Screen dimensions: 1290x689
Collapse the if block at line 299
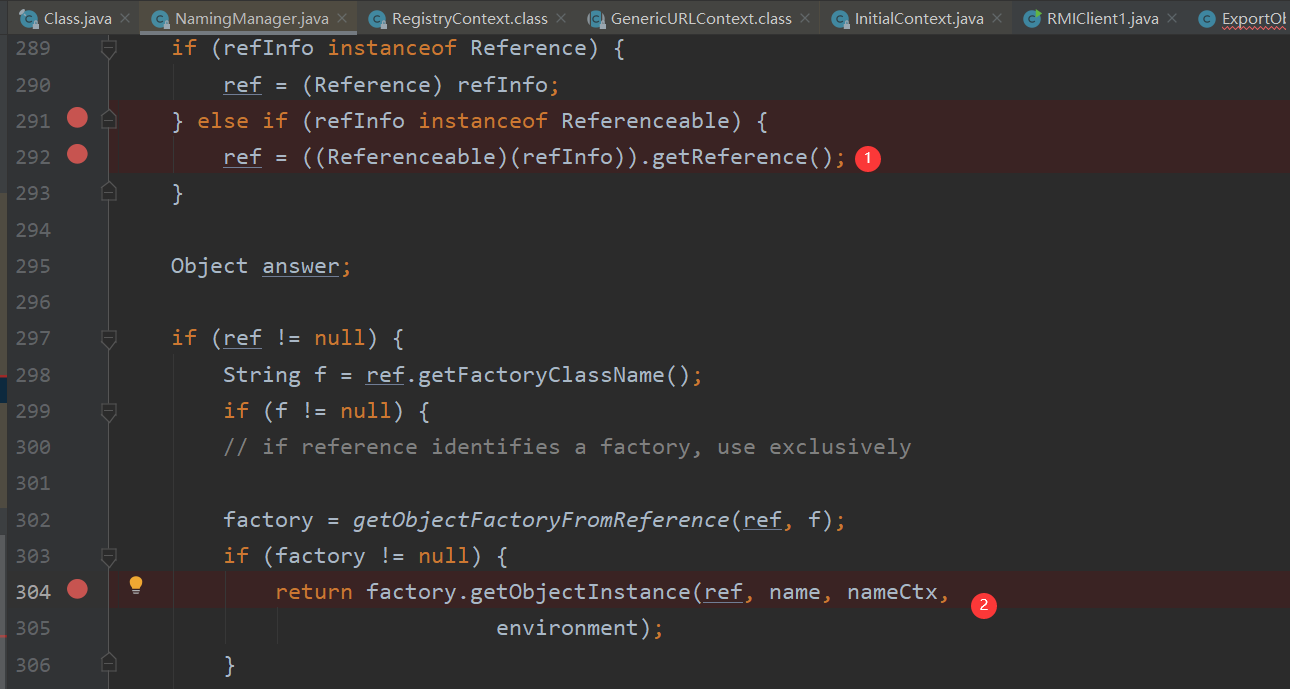pyautogui.click(x=109, y=411)
